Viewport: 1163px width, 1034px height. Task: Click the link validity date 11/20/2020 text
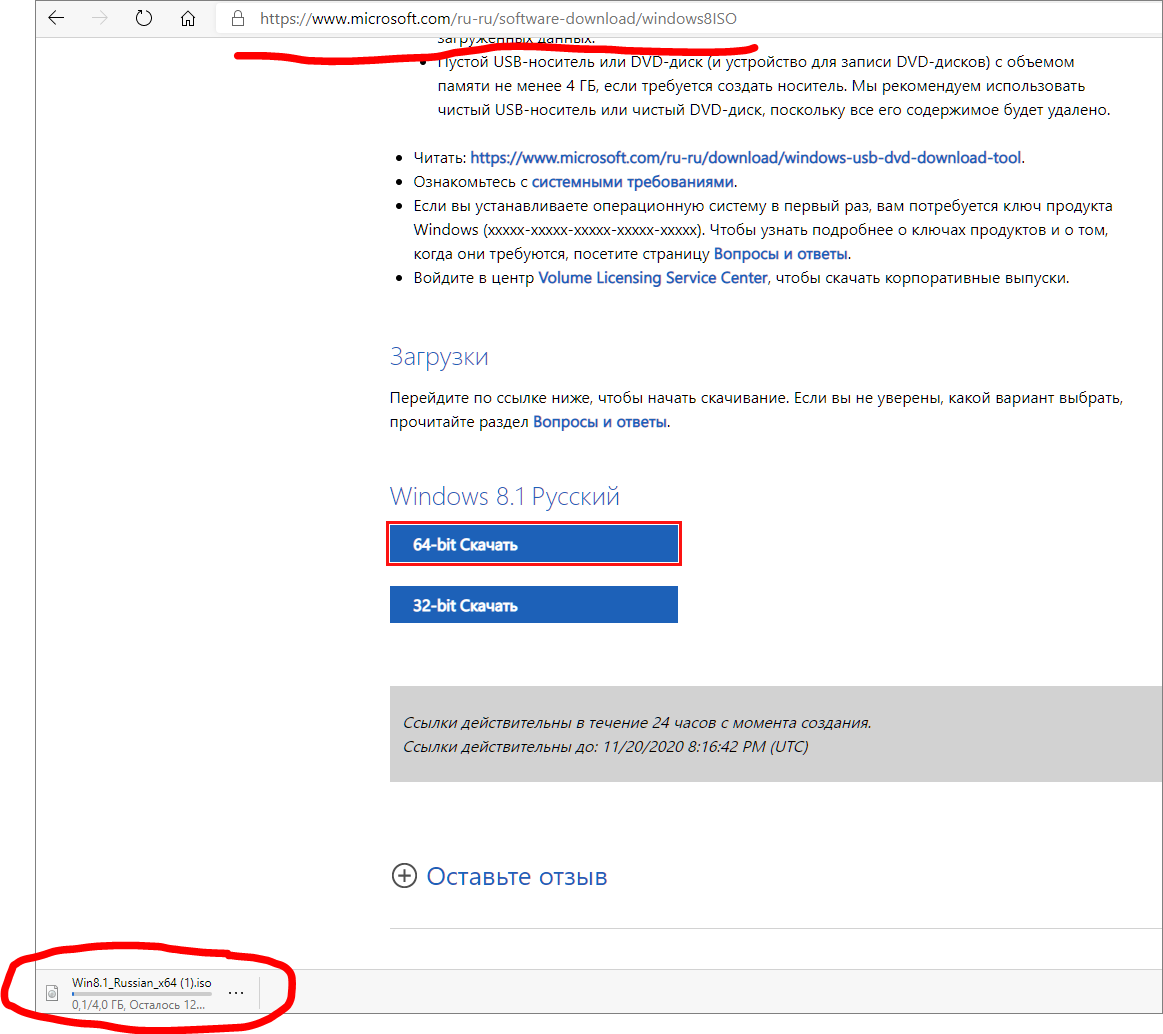tap(705, 747)
